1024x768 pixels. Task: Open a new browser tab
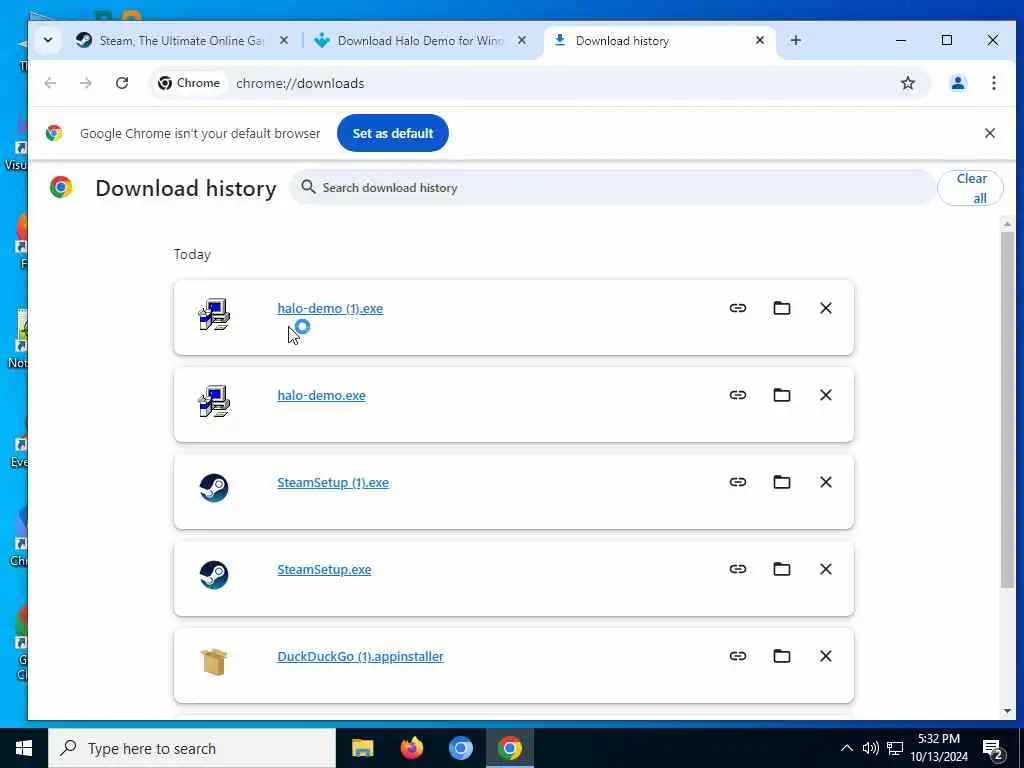coord(795,40)
